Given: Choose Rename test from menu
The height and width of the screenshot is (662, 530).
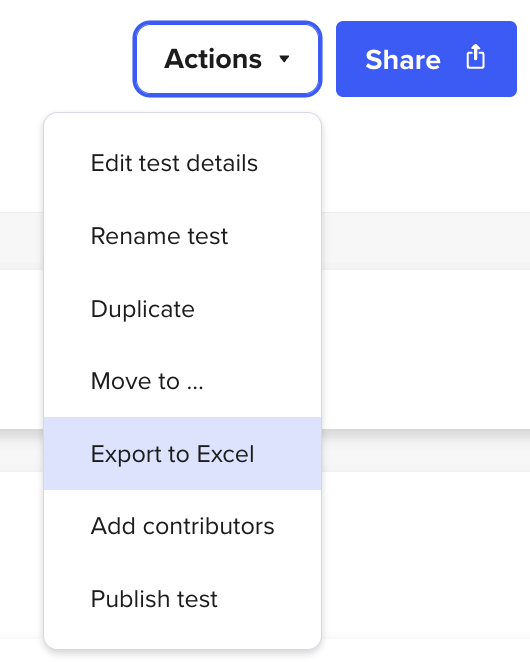Looking at the screenshot, I should pos(182,236).
